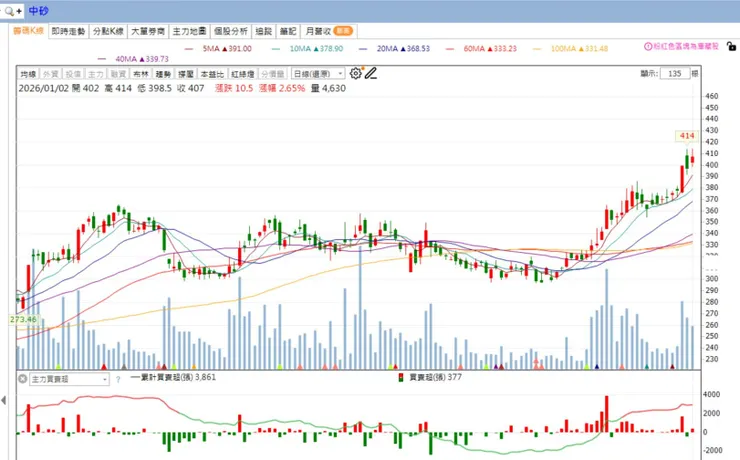Switch to the 分點K線 tab
The height and width of the screenshot is (460, 740).
tap(108, 31)
